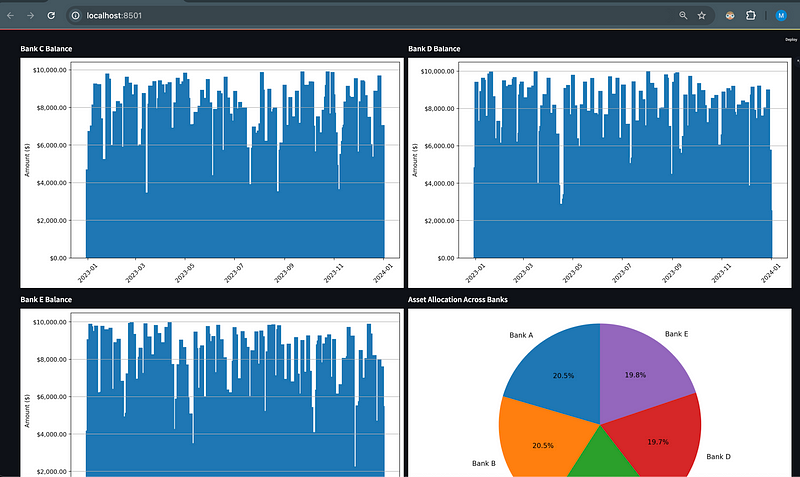Open the zoom magnifier icon in address bar
Screen dimensions: 800x477
[x=683, y=15]
